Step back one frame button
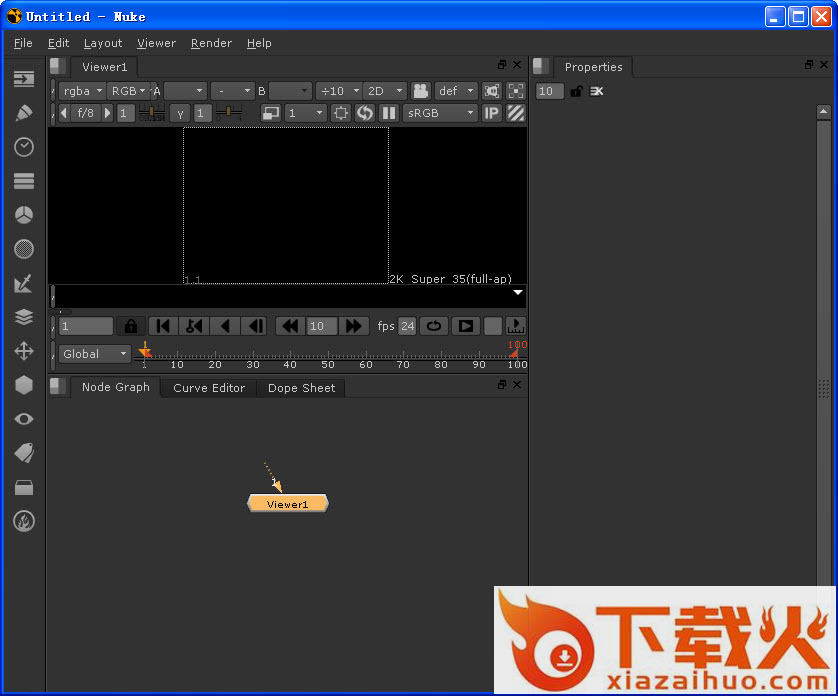Viewport: 838px width, 696px height. point(255,326)
